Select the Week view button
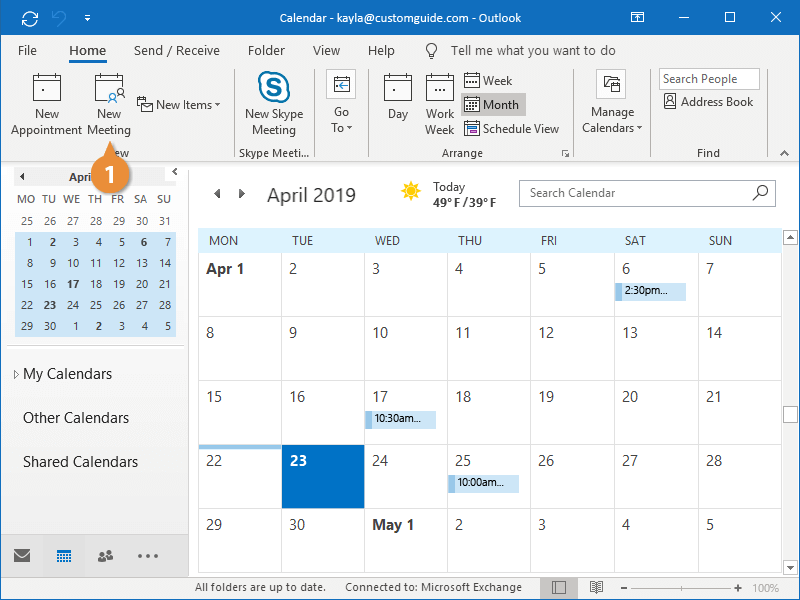This screenshot has width=800, height=600. point(488,81)
